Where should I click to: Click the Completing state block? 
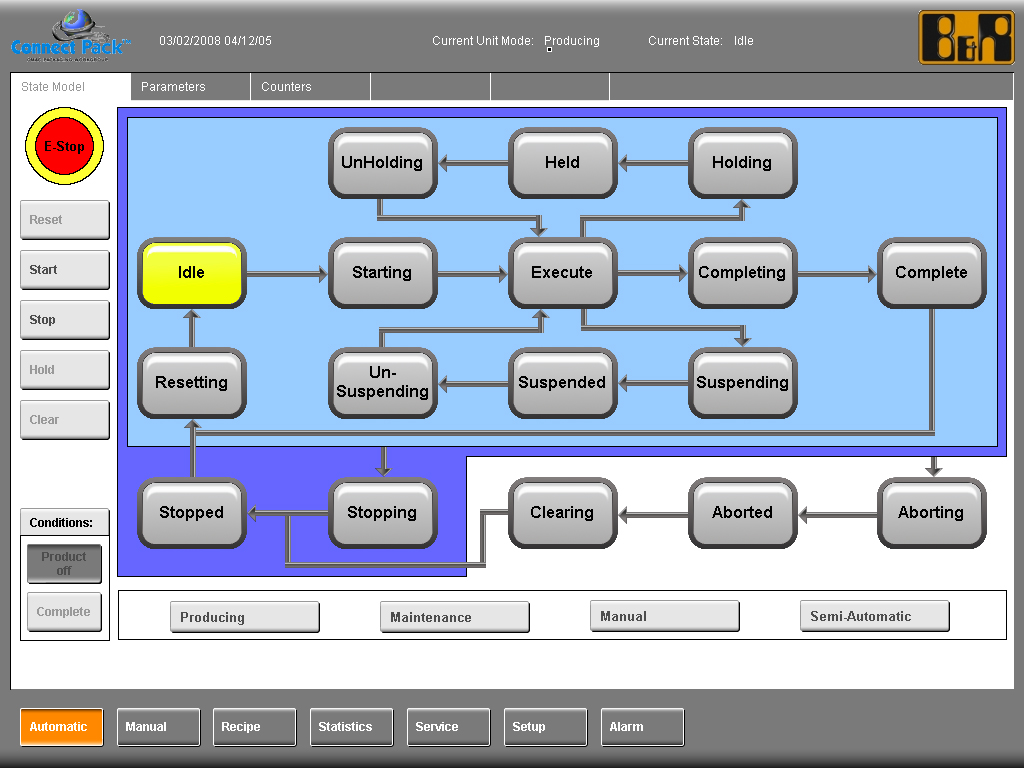point(743,273)
